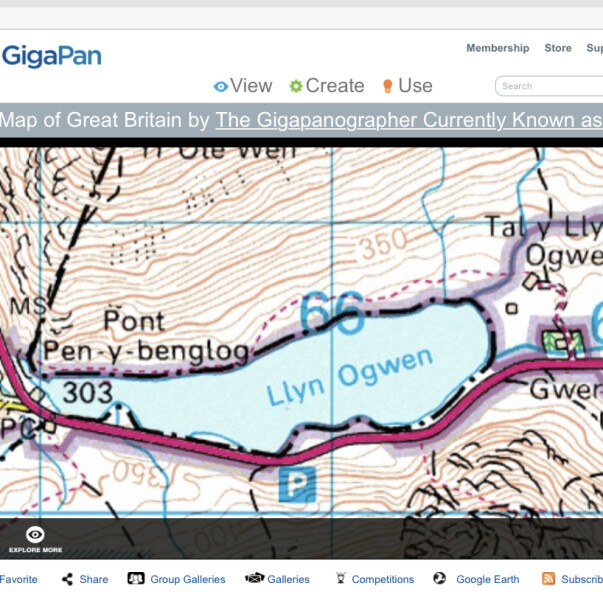Open the Share link

[93, 579]
